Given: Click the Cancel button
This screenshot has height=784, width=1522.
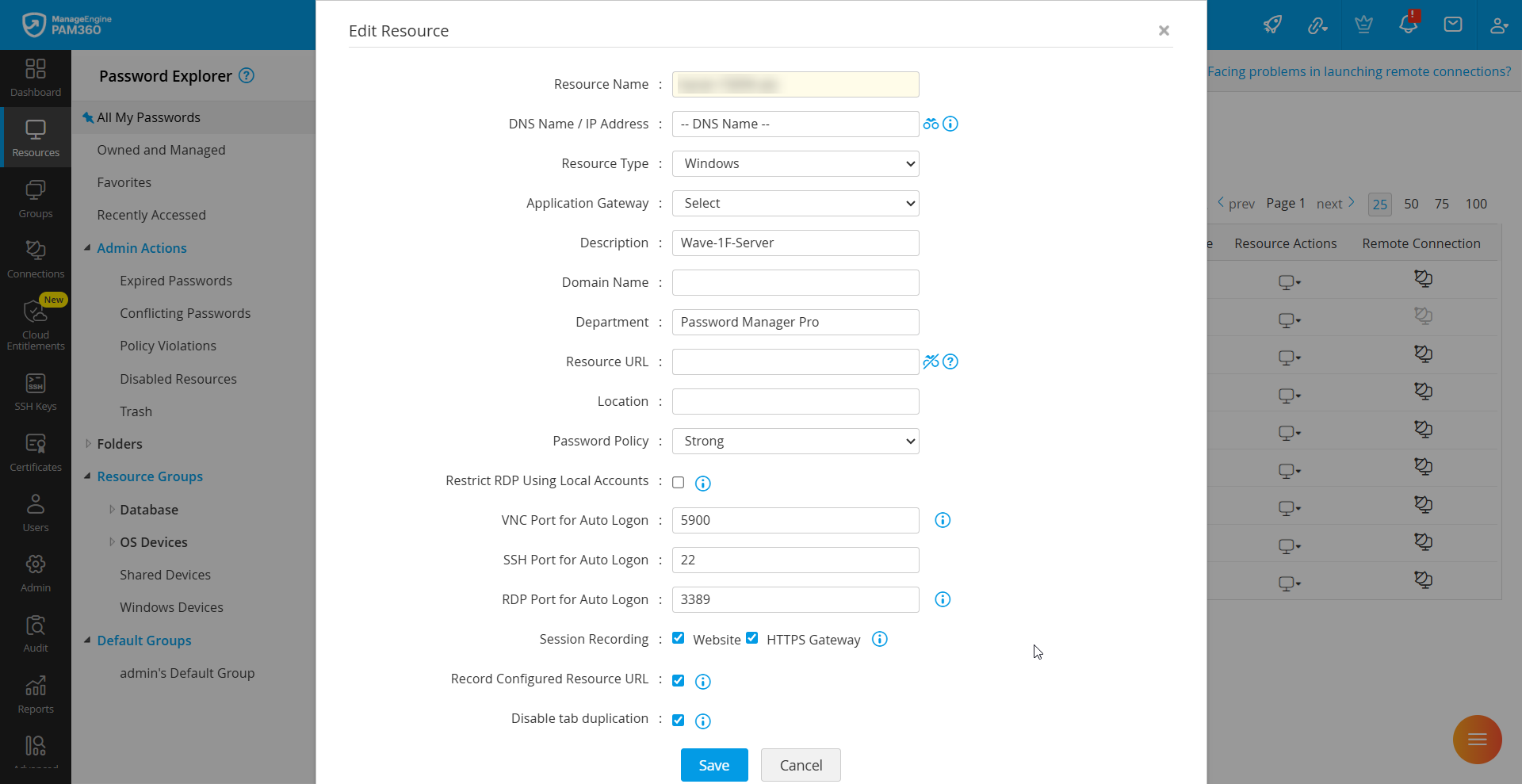Looking at the screenshot, I should point(801,765).
